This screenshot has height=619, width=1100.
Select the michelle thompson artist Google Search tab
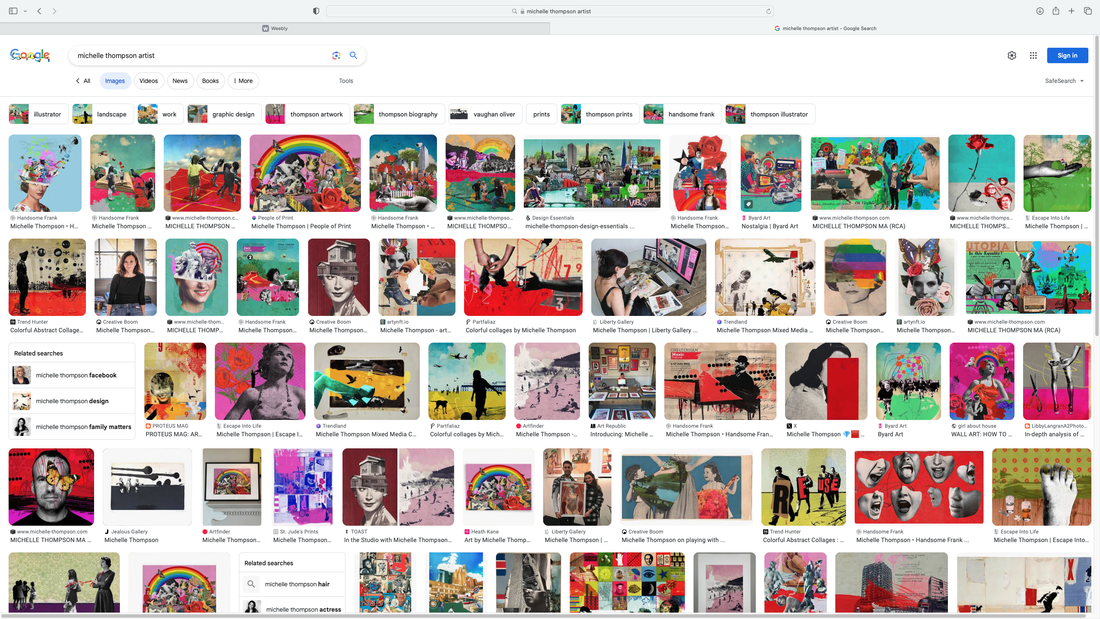(x=825, y=28)
